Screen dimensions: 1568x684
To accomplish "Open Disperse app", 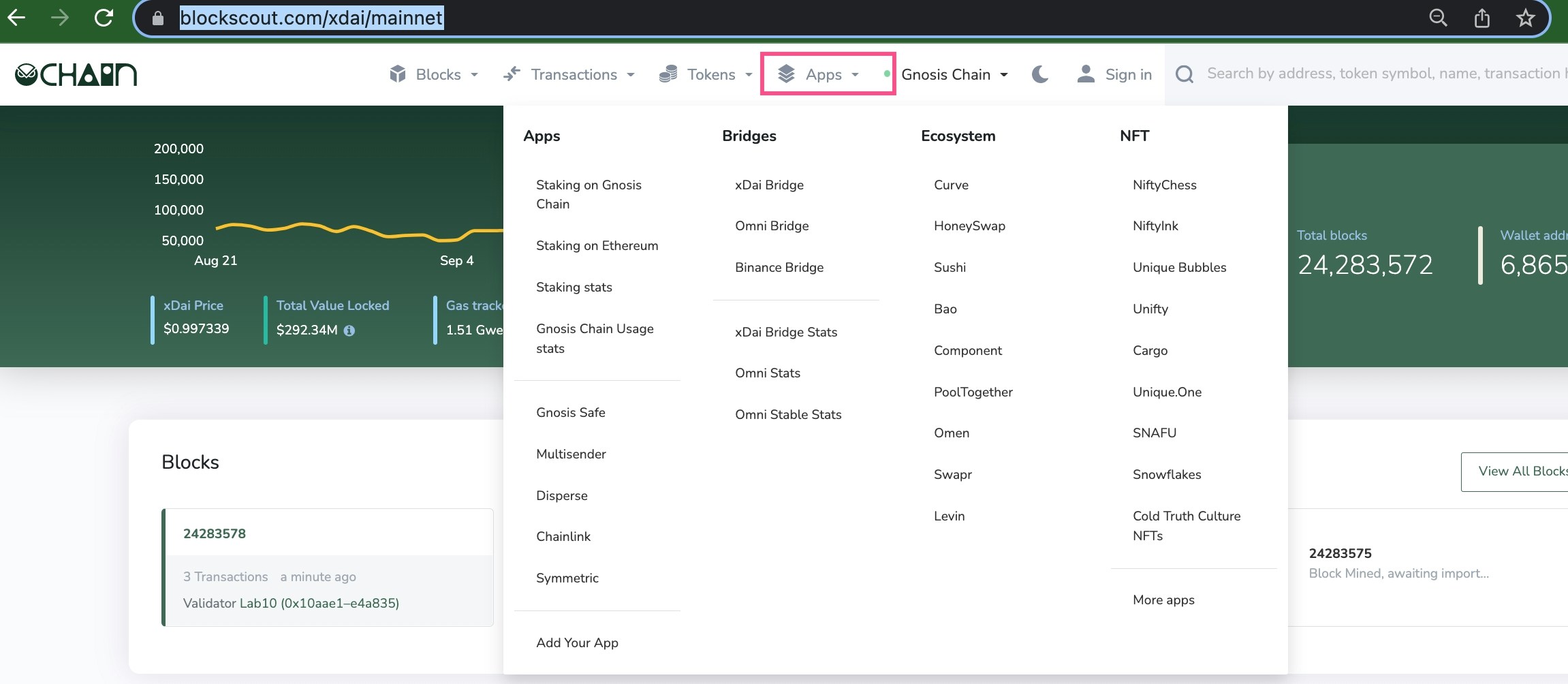I will tap(562, 495).
